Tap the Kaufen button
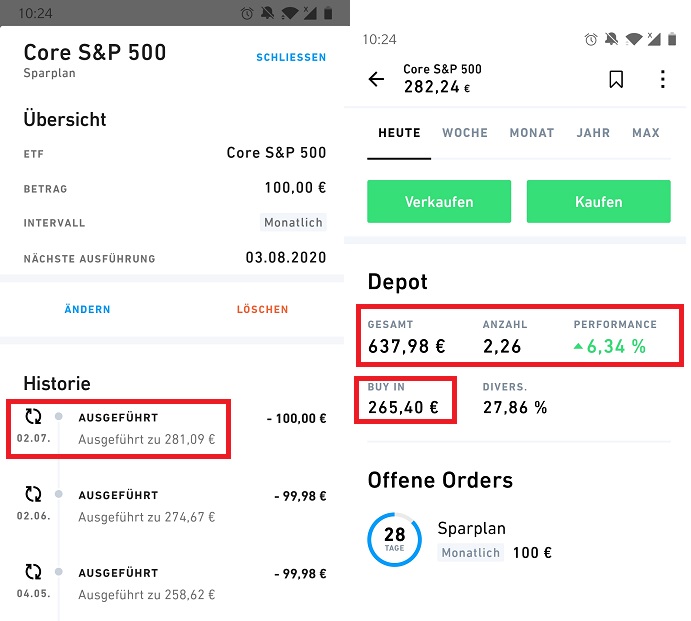This screenshot has height=621, width=691. [598, 201]
